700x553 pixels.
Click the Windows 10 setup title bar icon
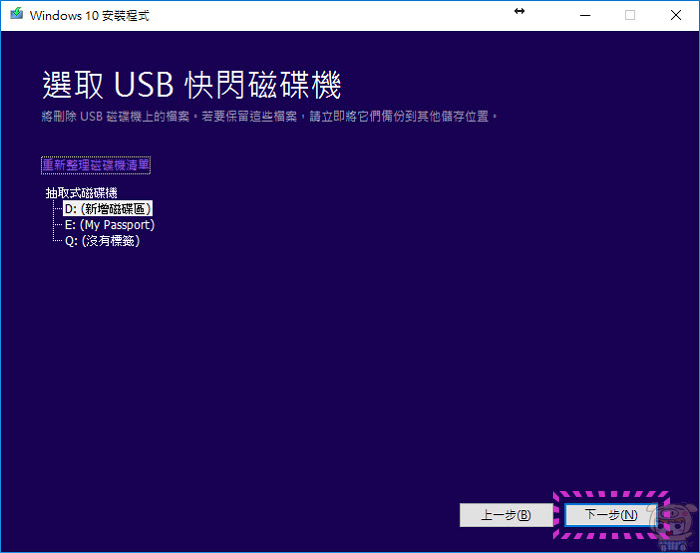[x=17, y=14]
